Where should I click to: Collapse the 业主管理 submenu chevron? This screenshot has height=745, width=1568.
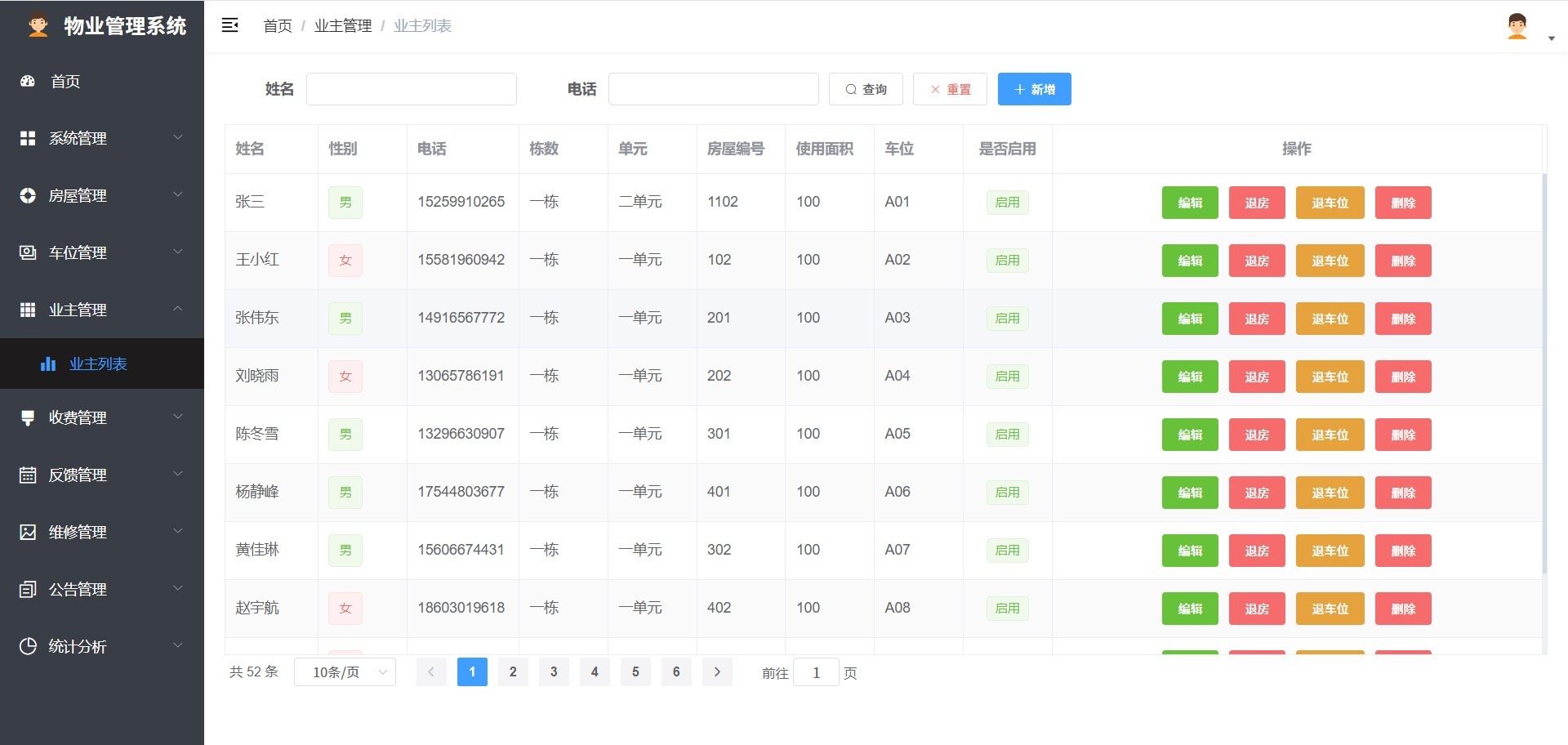177,309
